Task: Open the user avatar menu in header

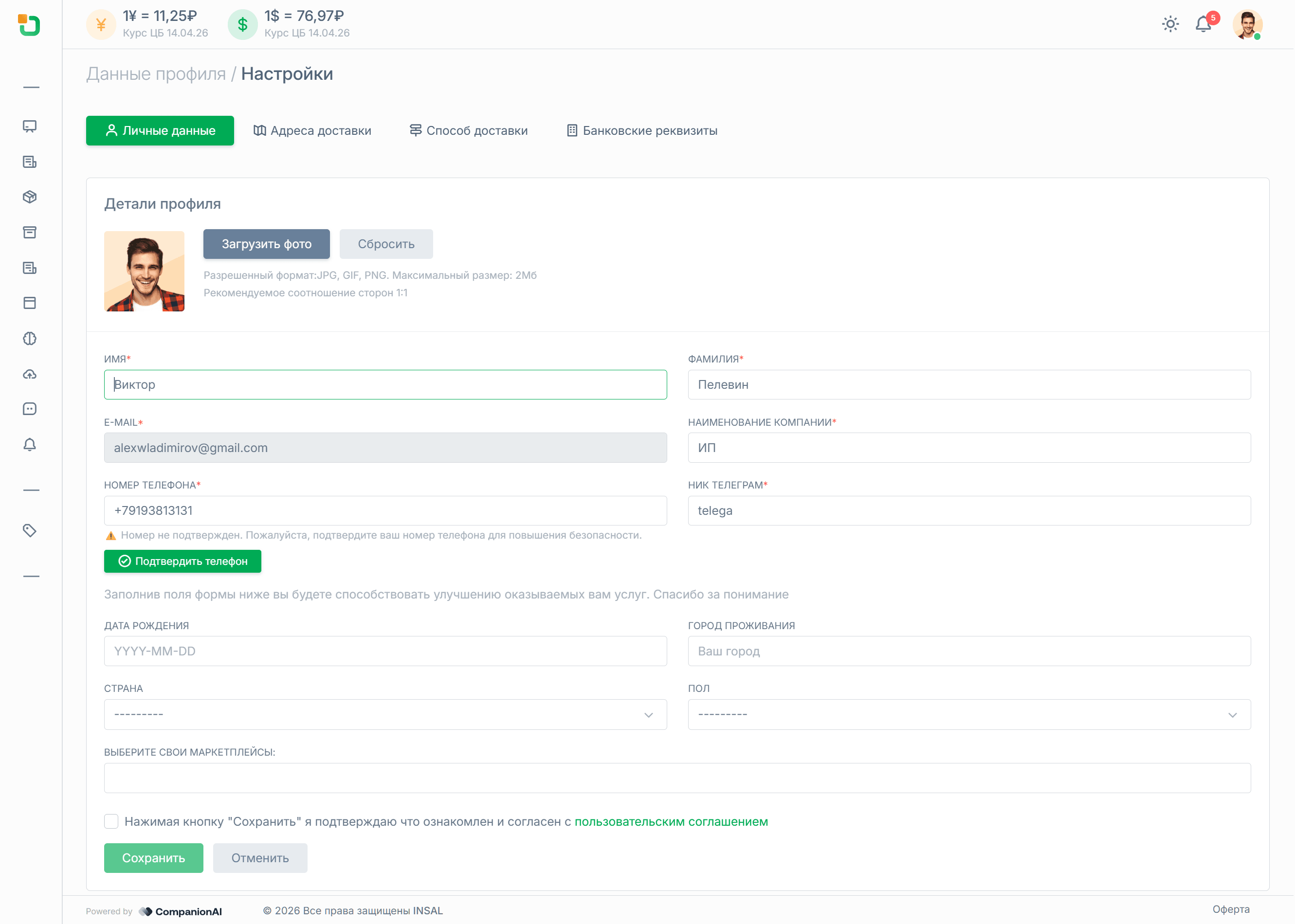Action: click(1247, 25)
